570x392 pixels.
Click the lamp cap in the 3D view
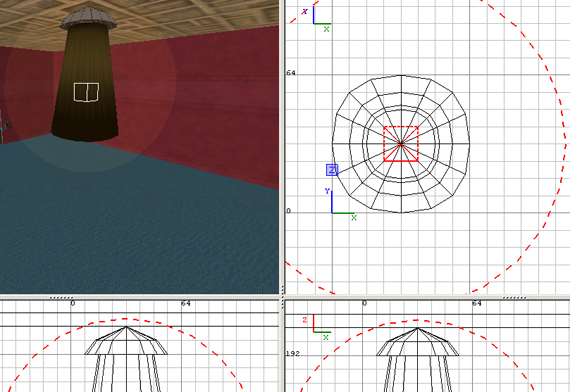pos(88,18)
